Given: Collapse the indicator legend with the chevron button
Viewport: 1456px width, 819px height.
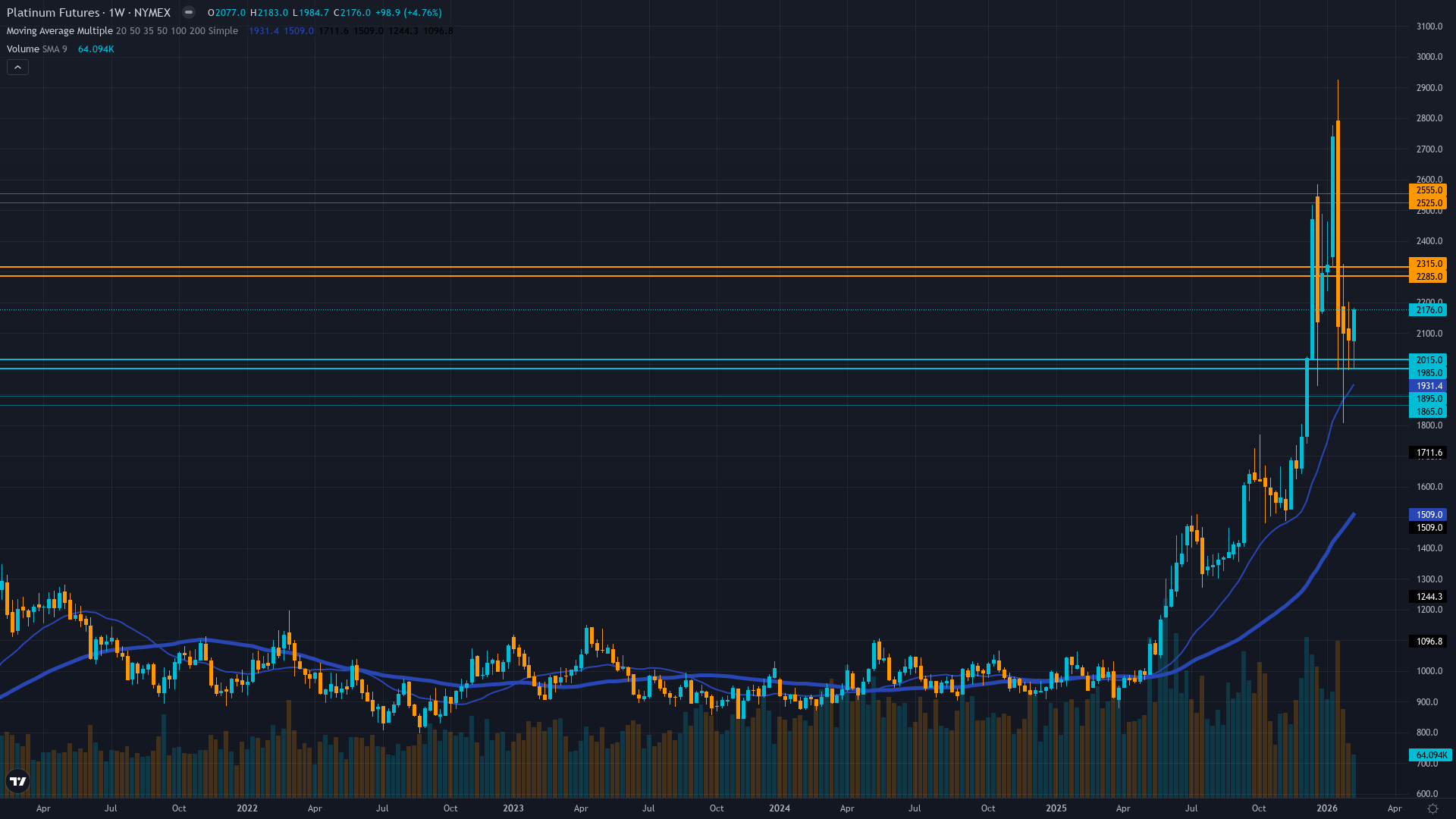Looking at the screenshot, I should [17, 67].
